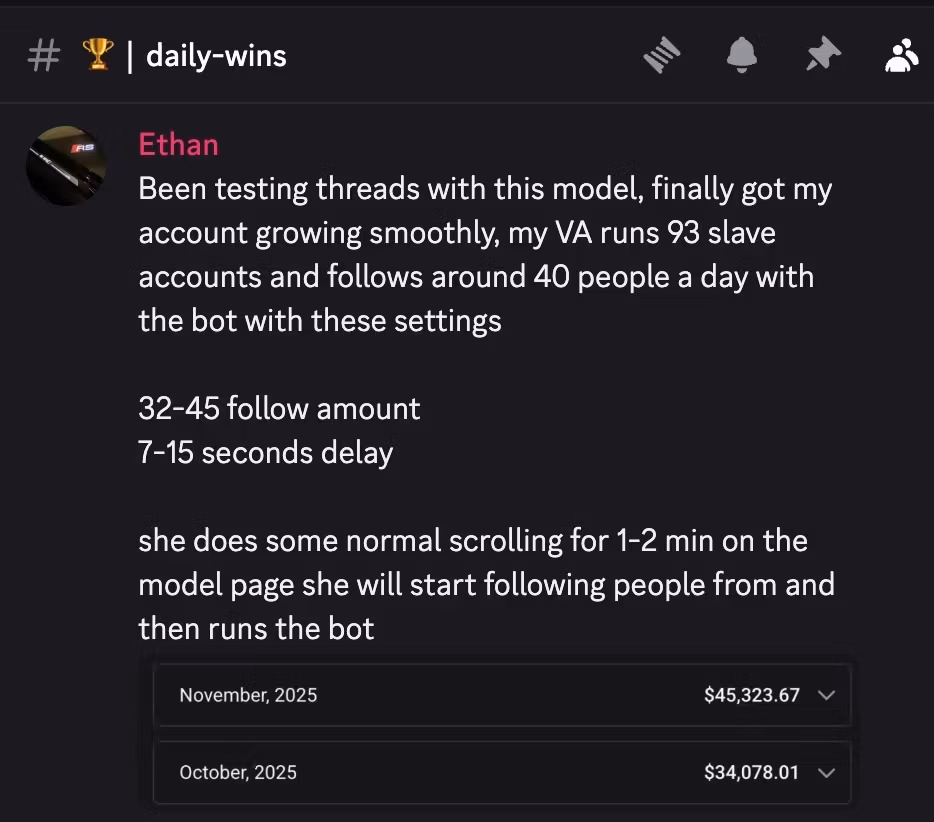
Task: Open the Threads icon in channel header
Action: (x=661, y=56)
